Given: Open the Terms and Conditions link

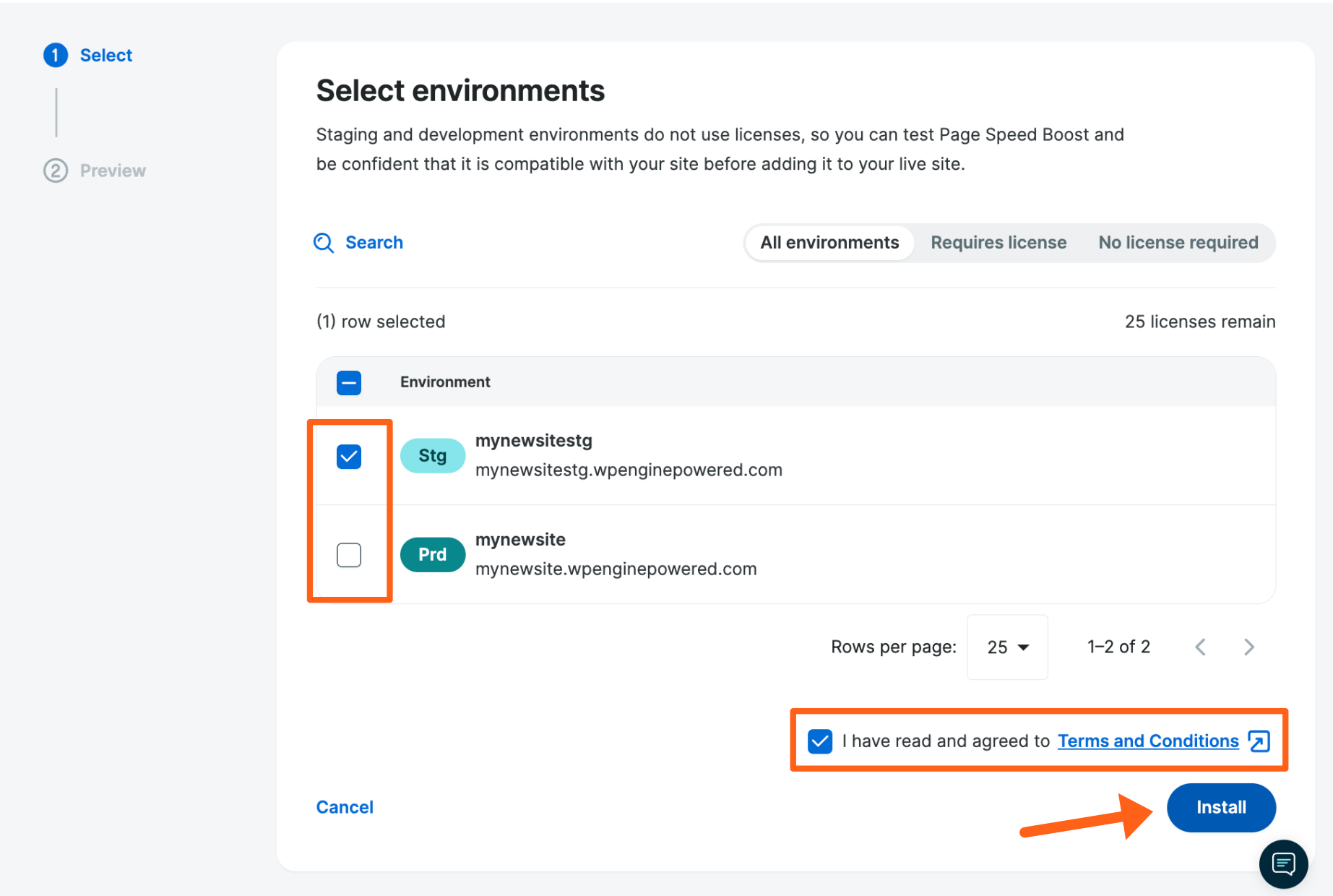Looking at the screenshot, I should (x=1148, y=741).
